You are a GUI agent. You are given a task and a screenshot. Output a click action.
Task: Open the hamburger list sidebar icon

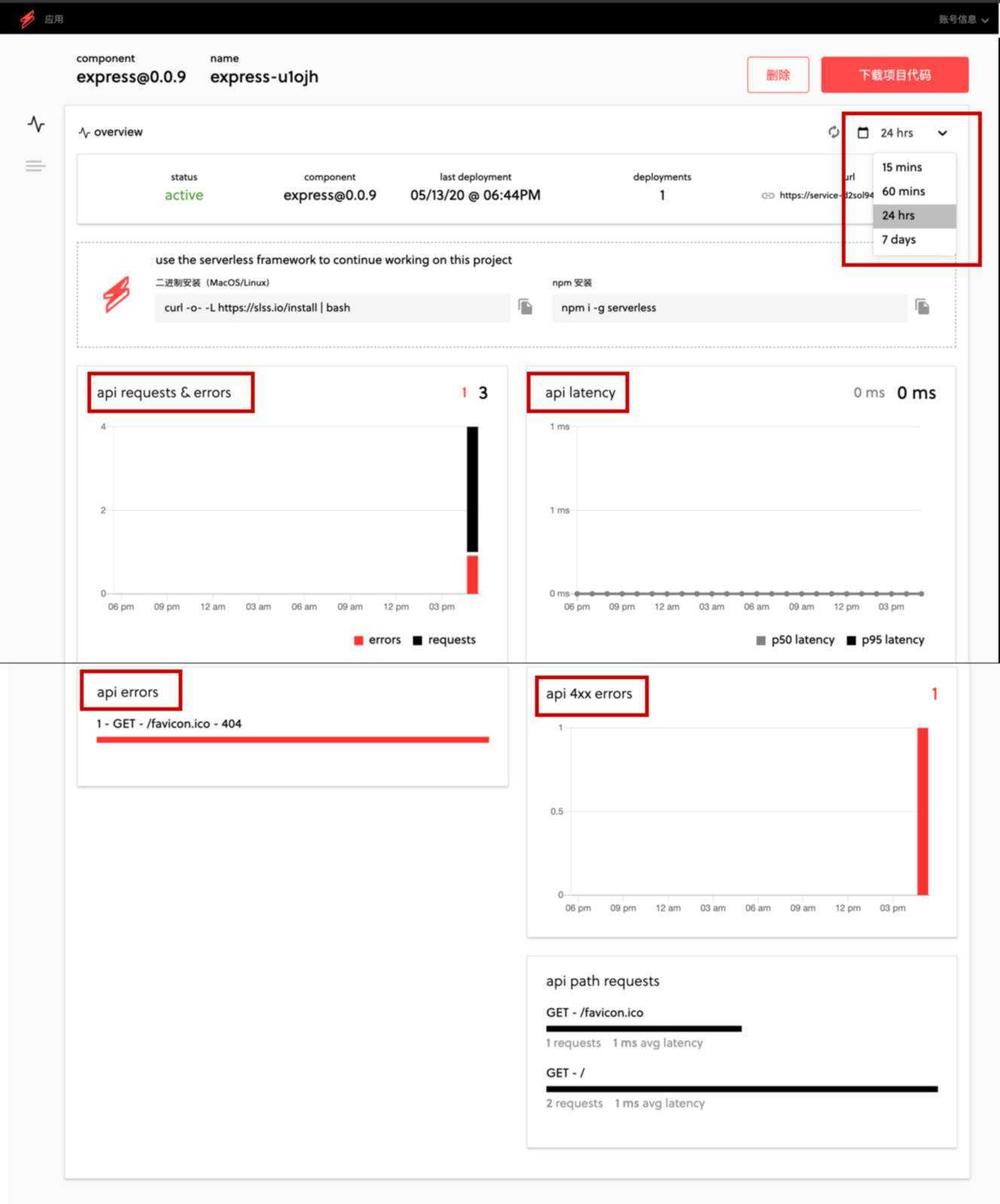tap(35, 166)
